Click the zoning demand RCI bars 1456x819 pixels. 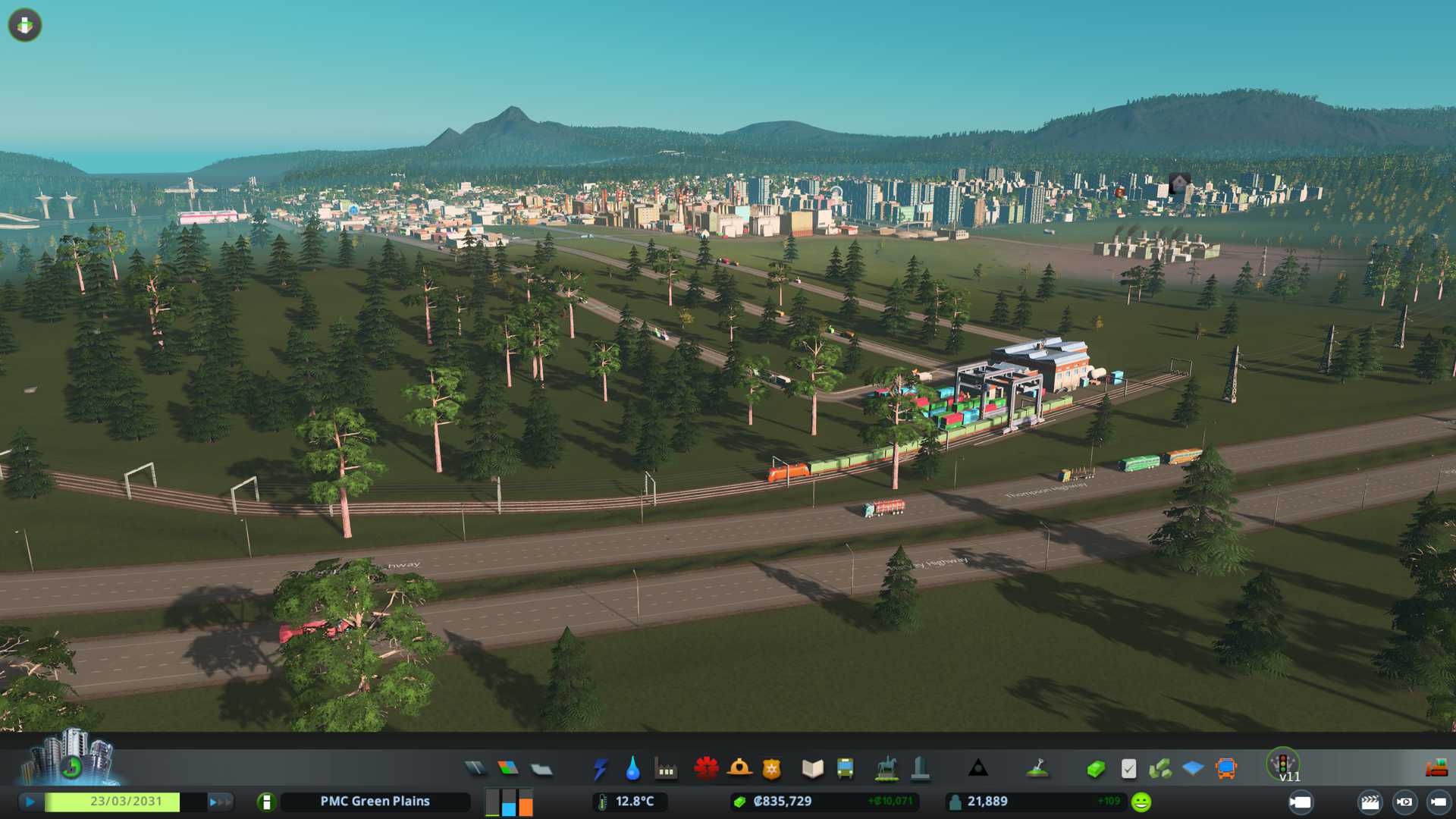coord(509,802)
